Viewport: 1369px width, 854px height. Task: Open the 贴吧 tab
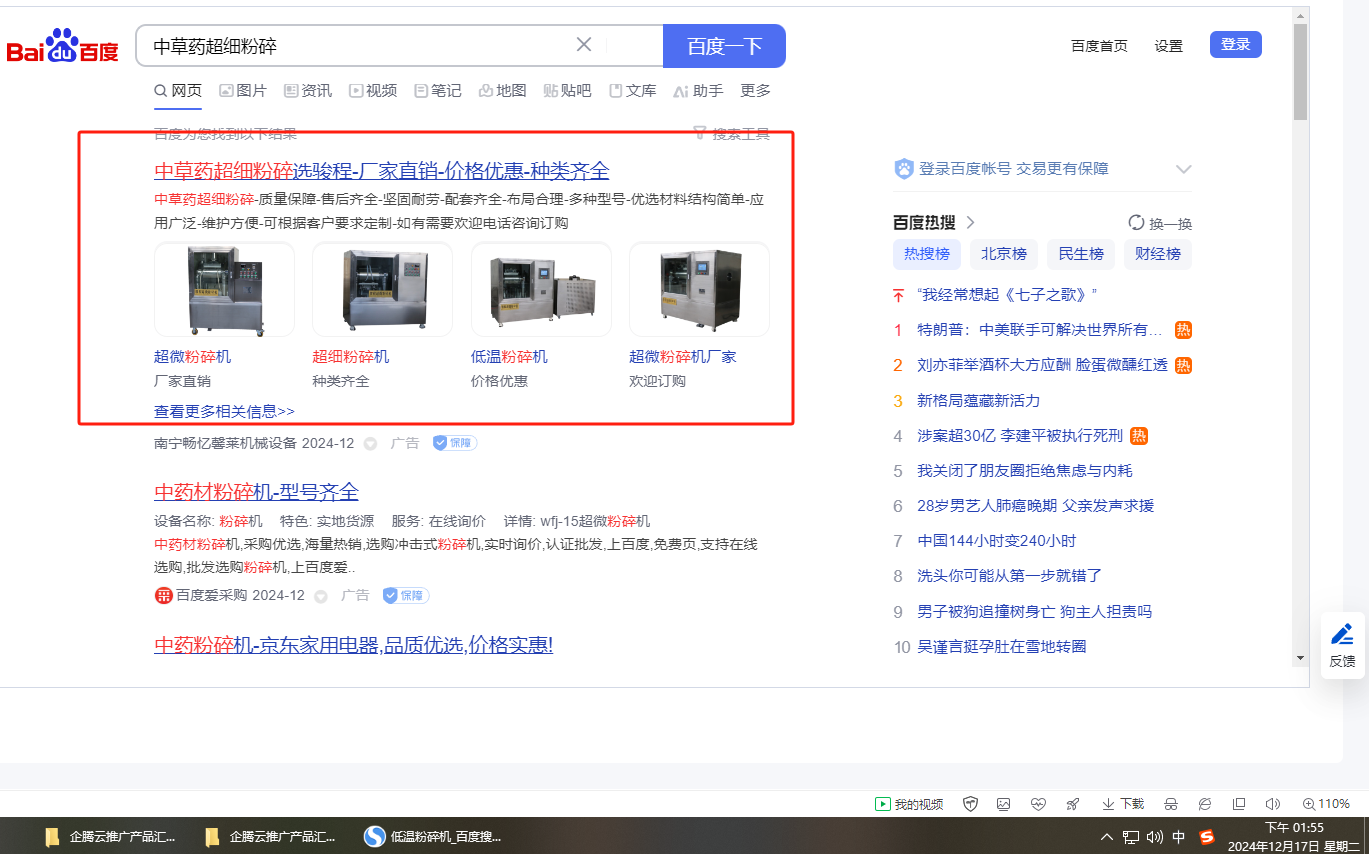click(x=568, y=91)
